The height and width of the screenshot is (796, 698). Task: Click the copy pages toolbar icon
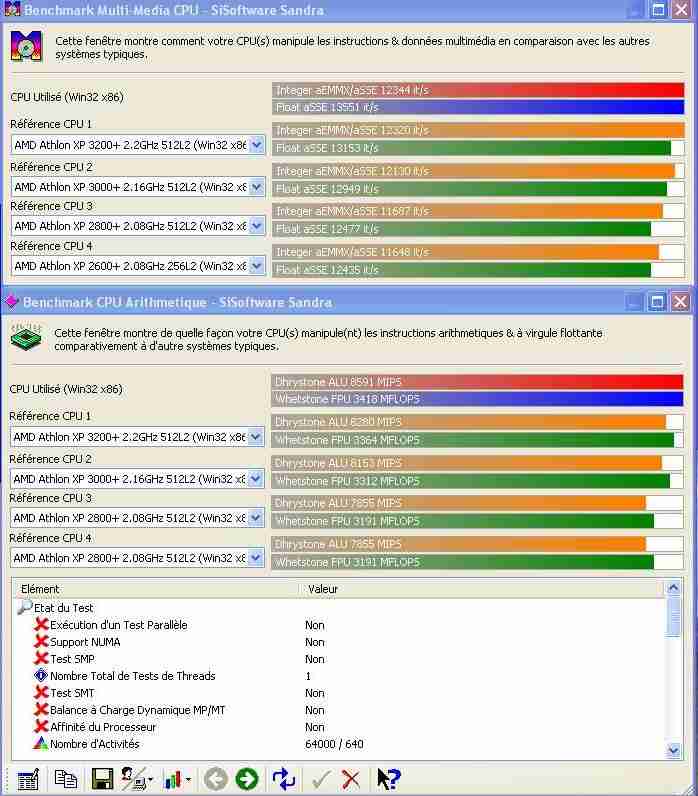[65, 779]
